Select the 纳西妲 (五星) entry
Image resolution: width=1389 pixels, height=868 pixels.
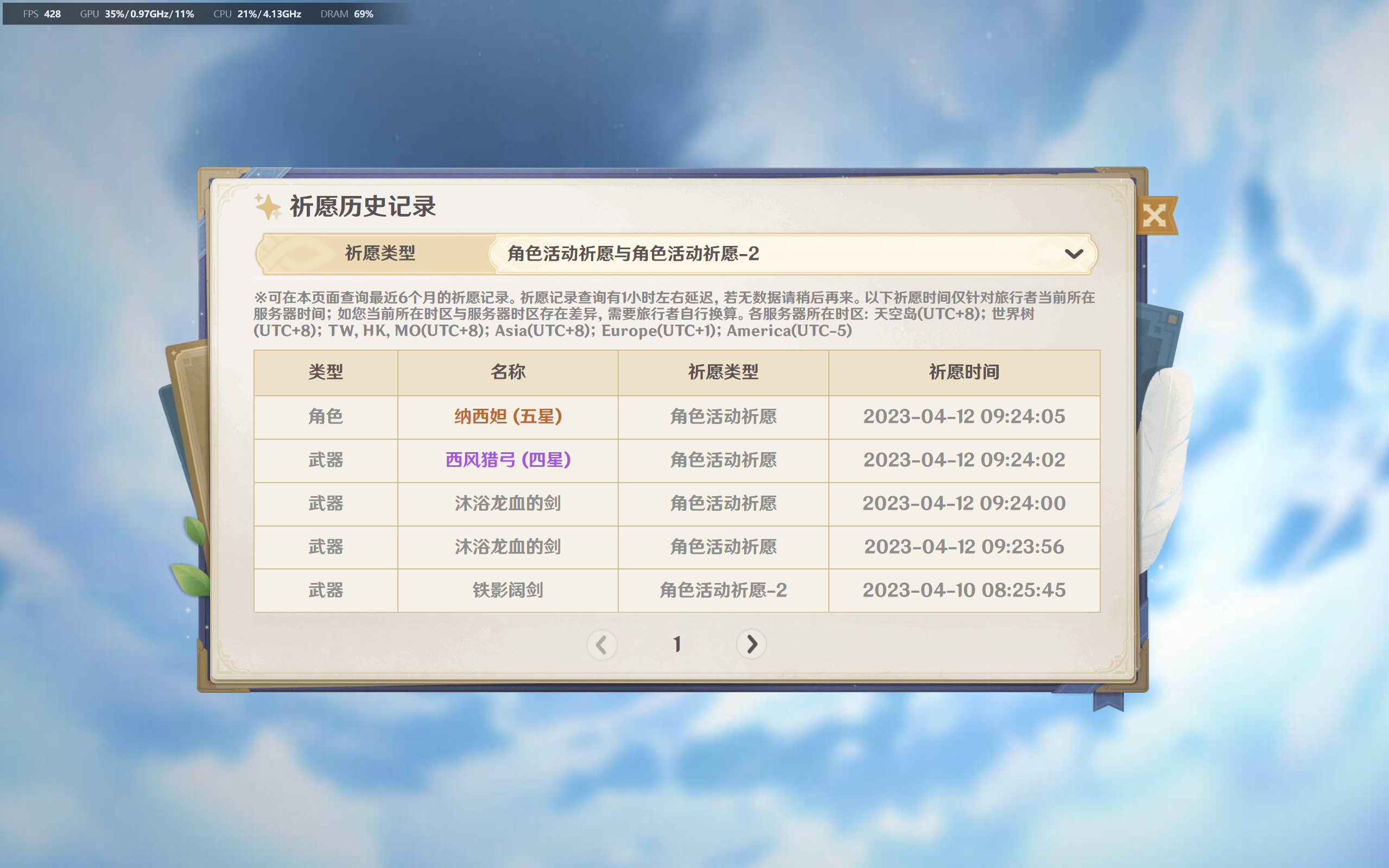508,416
